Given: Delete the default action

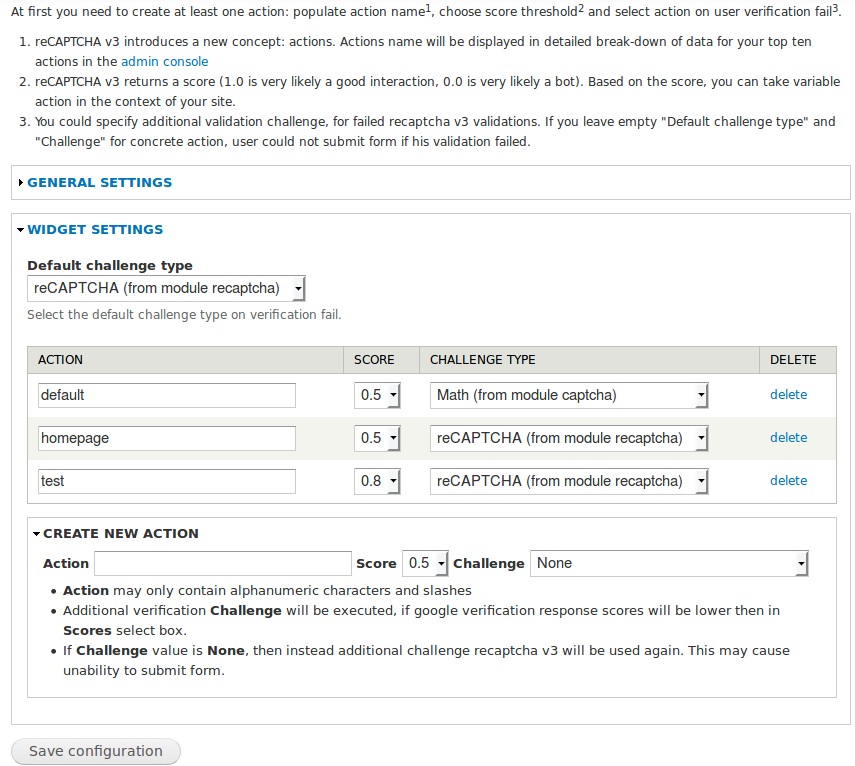Looking at the screenshot, I should tap(788, 395).
